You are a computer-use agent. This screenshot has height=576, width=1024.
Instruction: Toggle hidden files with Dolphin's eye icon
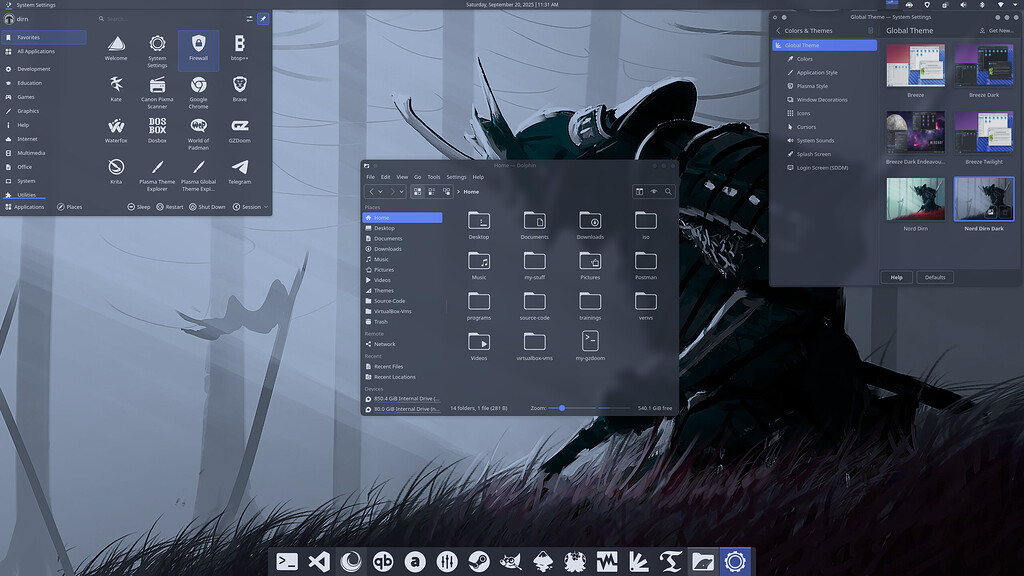[654, 191]
